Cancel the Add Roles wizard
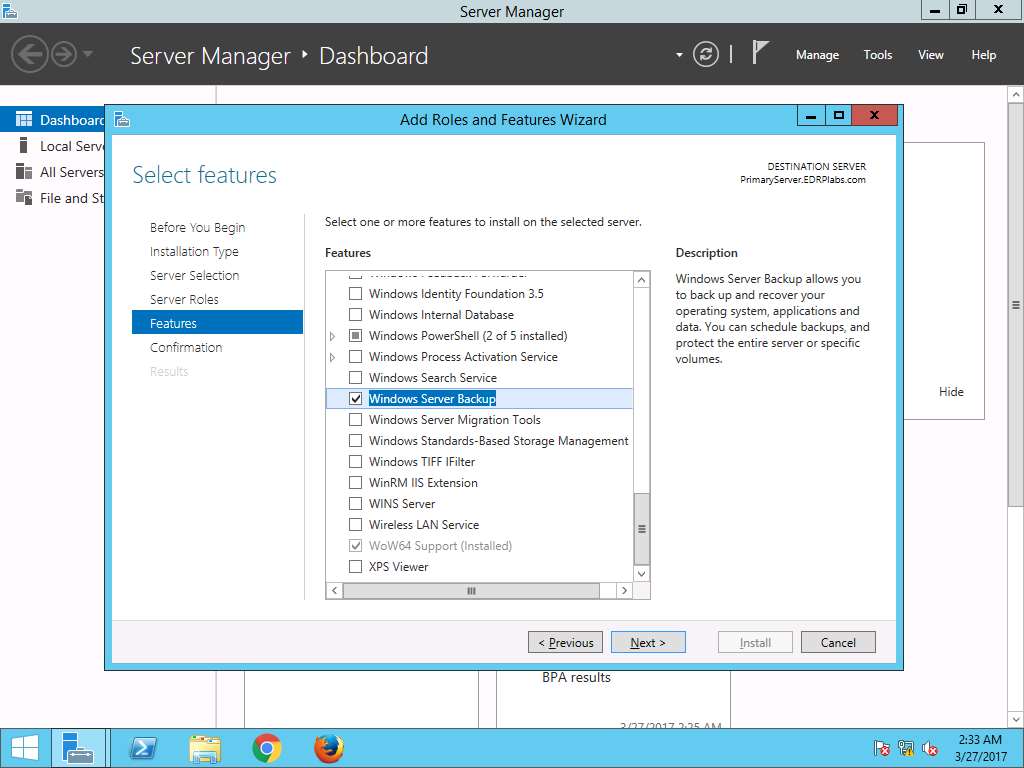The image size is (1024, 768). [x=838, y=643]
